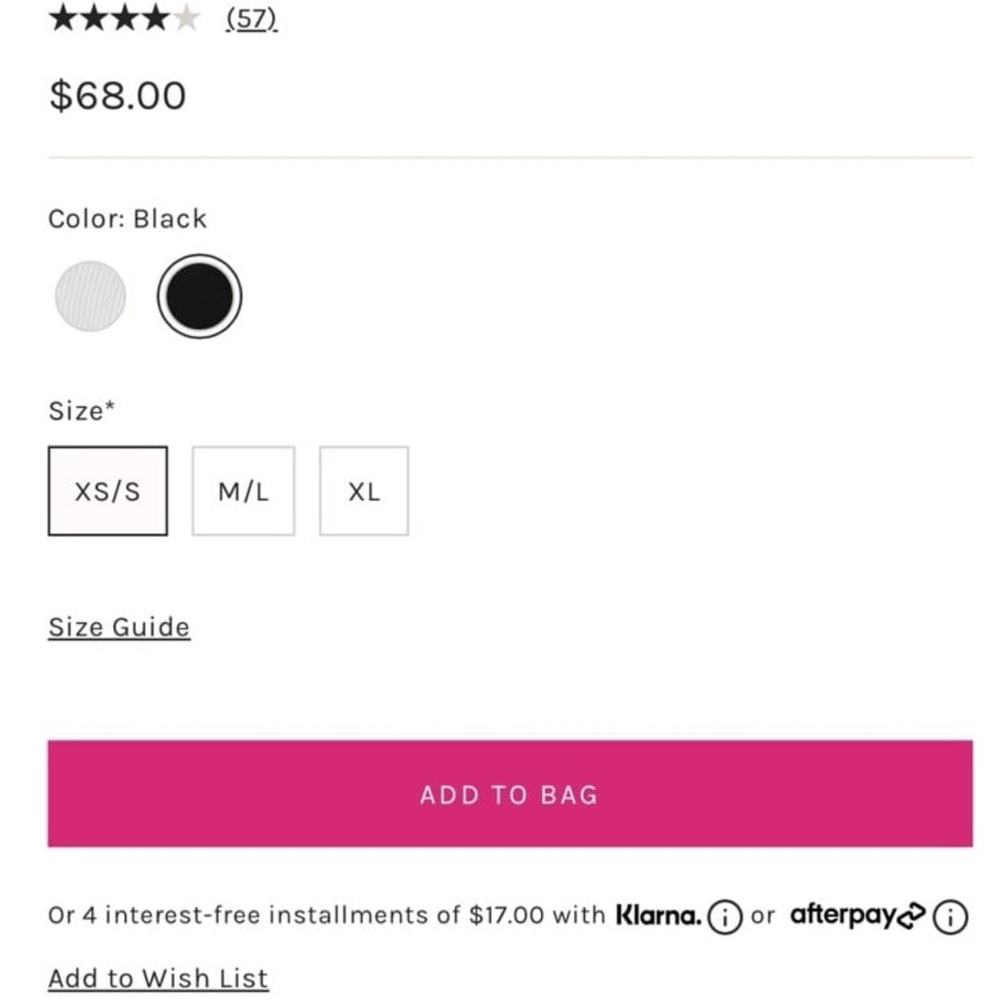Click the interest-free installments text
Viewport: 1000px width, 1000px height.
(x=327, y=915)
